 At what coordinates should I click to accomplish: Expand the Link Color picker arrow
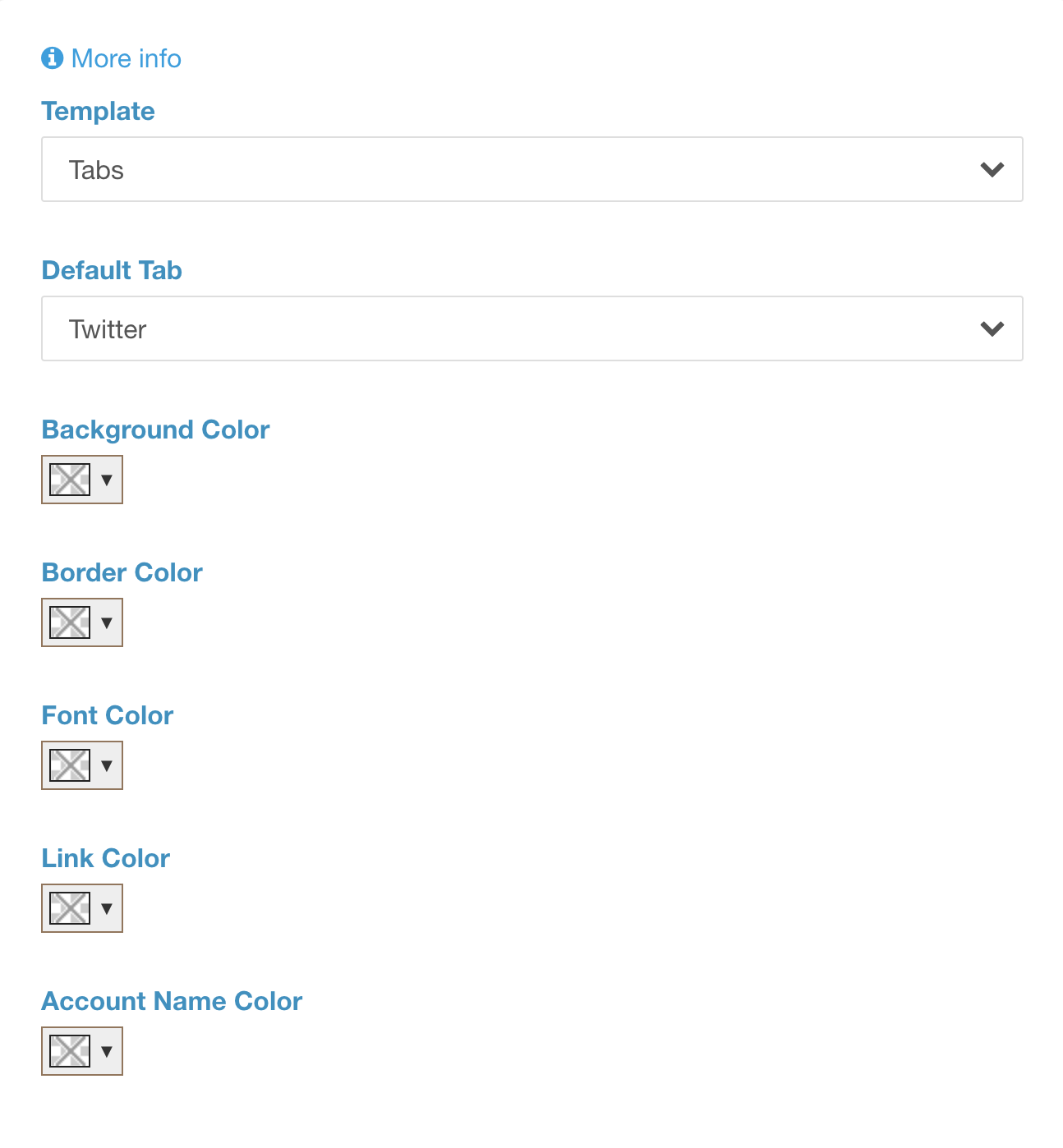click(x=106, y=909)
